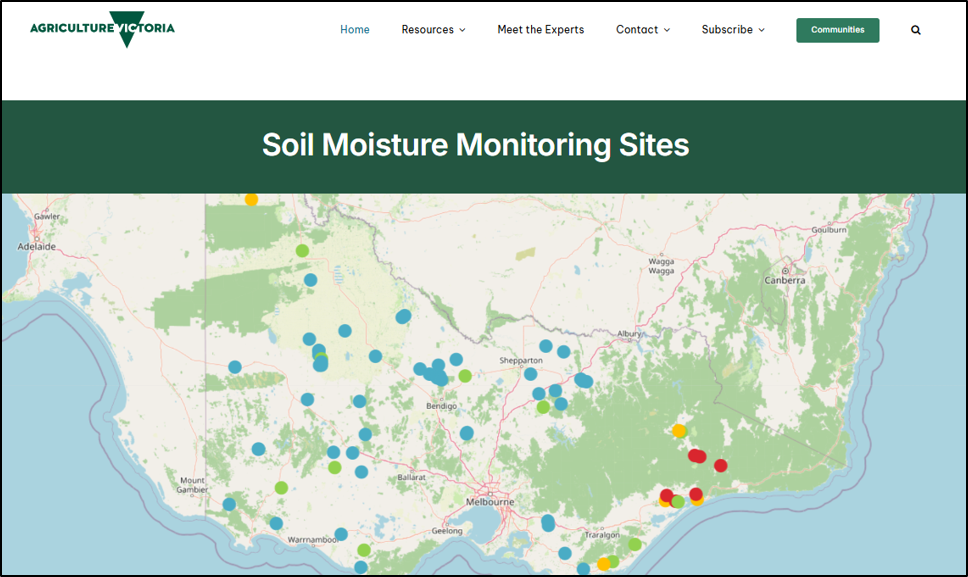Expand the Contact dropdown chevron
Viewport: 968px width, 577px height.
pos(667,30)
